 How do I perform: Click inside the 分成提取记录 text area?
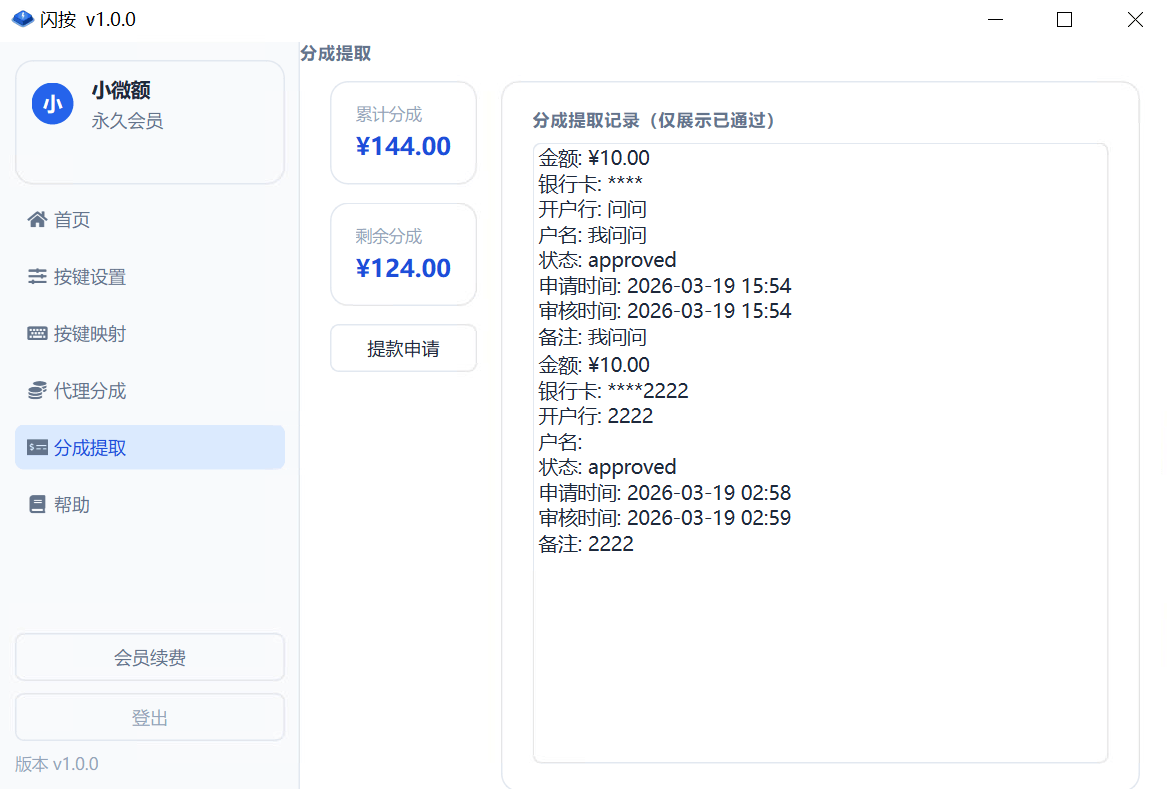(x=820, y=650)
